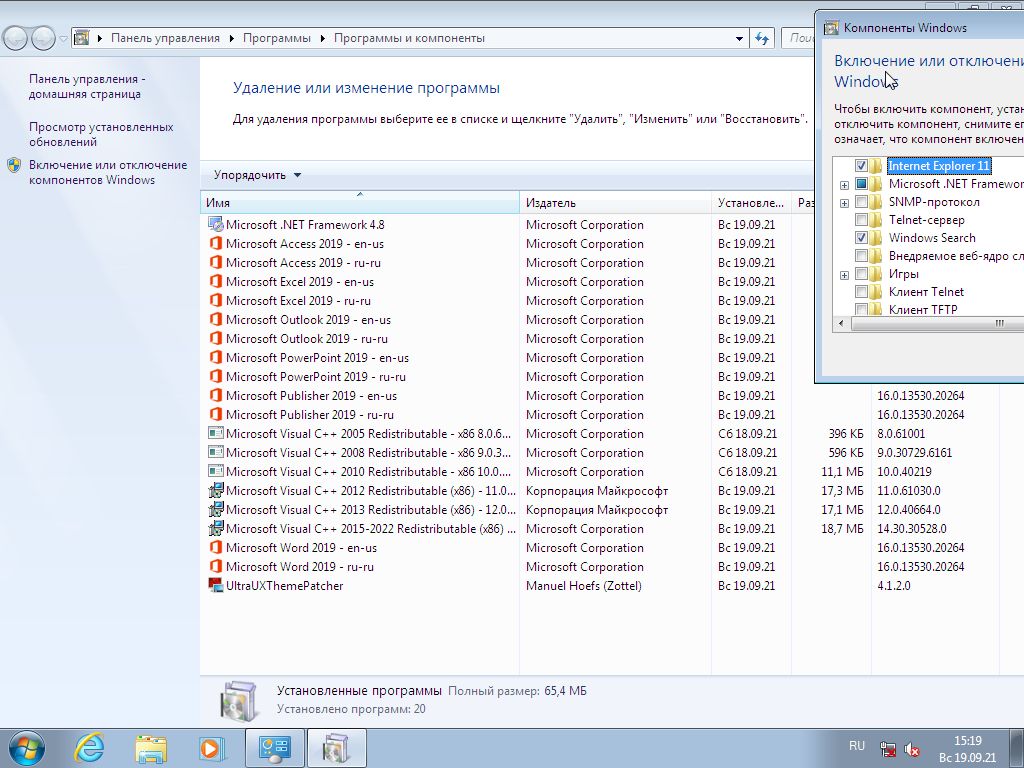
Task: Open dropdown arrow after Программы breadcrumb
Action: tap(323, 39)
